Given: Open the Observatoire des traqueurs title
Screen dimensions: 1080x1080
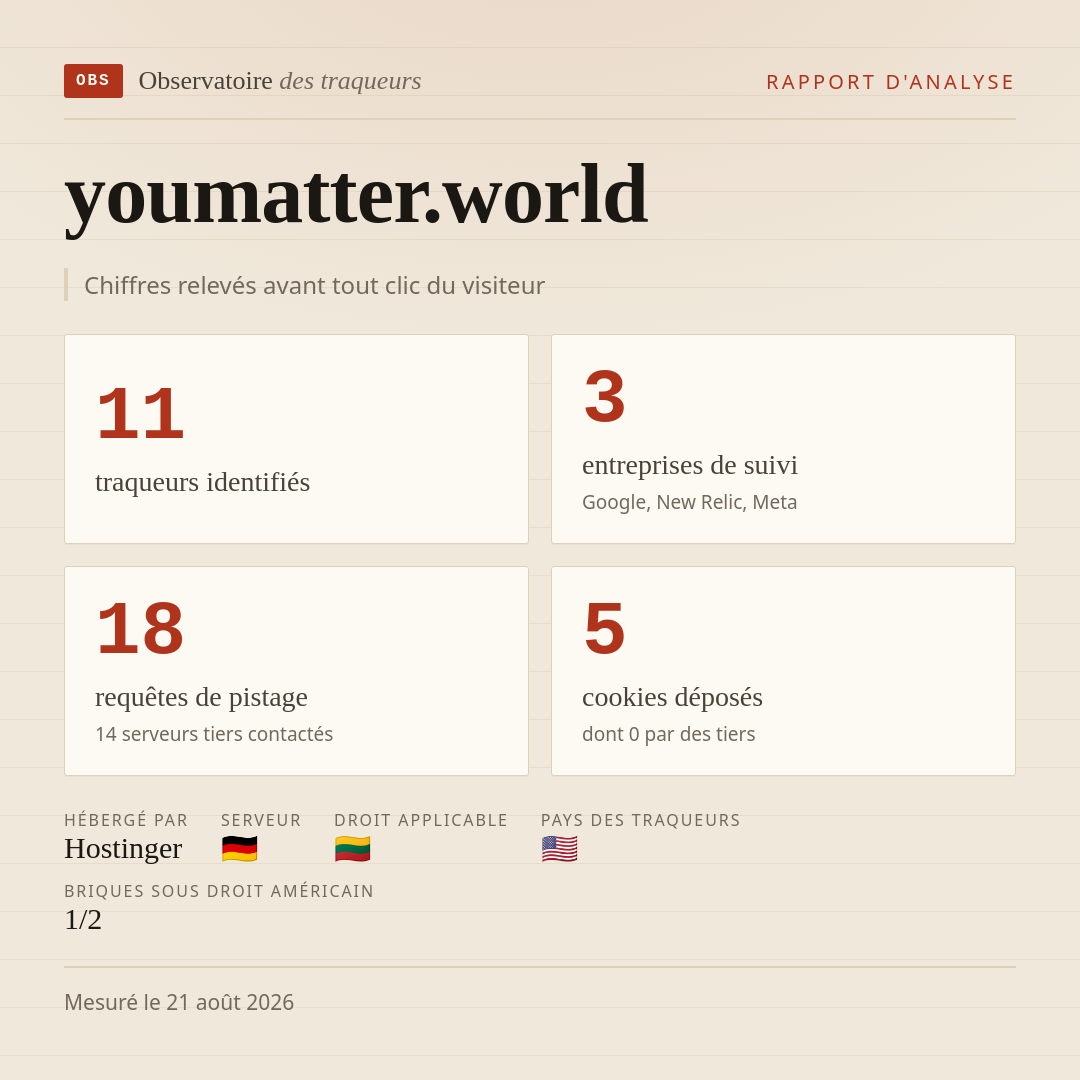Looking at the screenshot, I should [280, 81].
